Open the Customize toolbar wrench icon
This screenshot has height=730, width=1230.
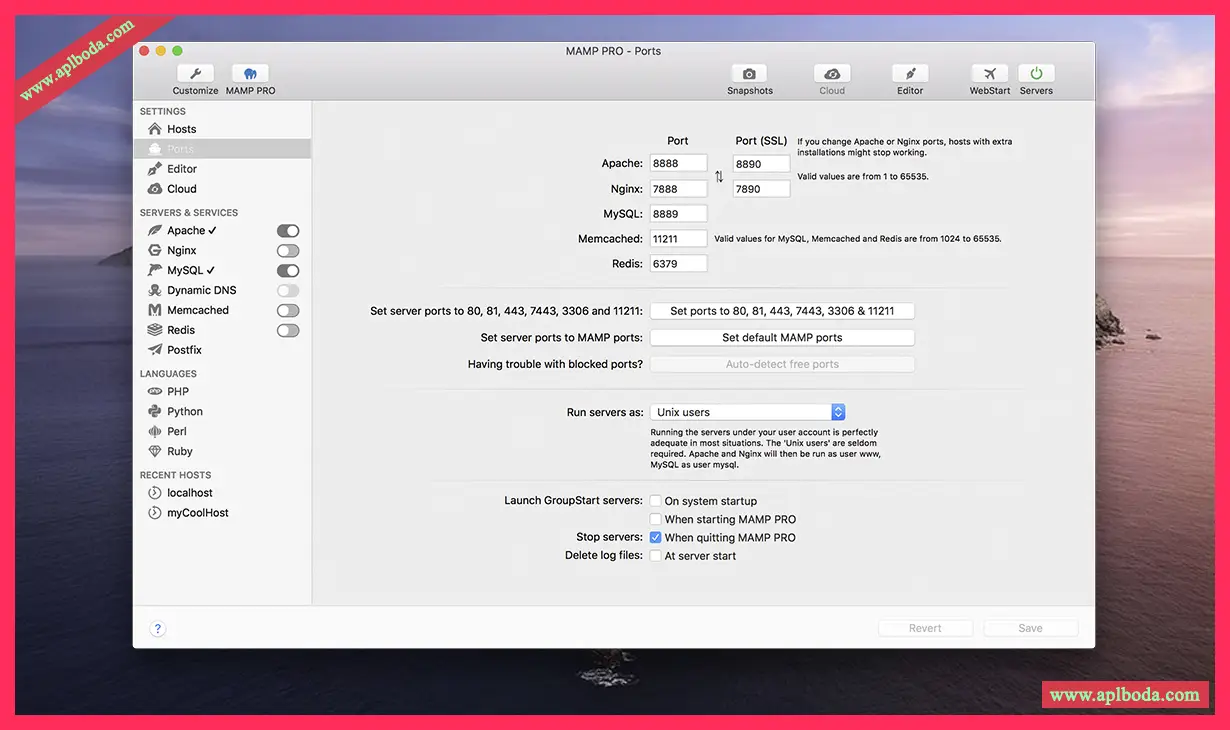click(195, 74)
